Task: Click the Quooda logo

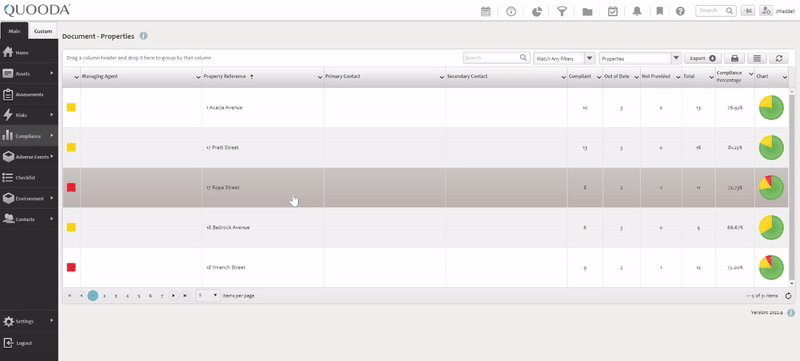Action: click(37, 10)
